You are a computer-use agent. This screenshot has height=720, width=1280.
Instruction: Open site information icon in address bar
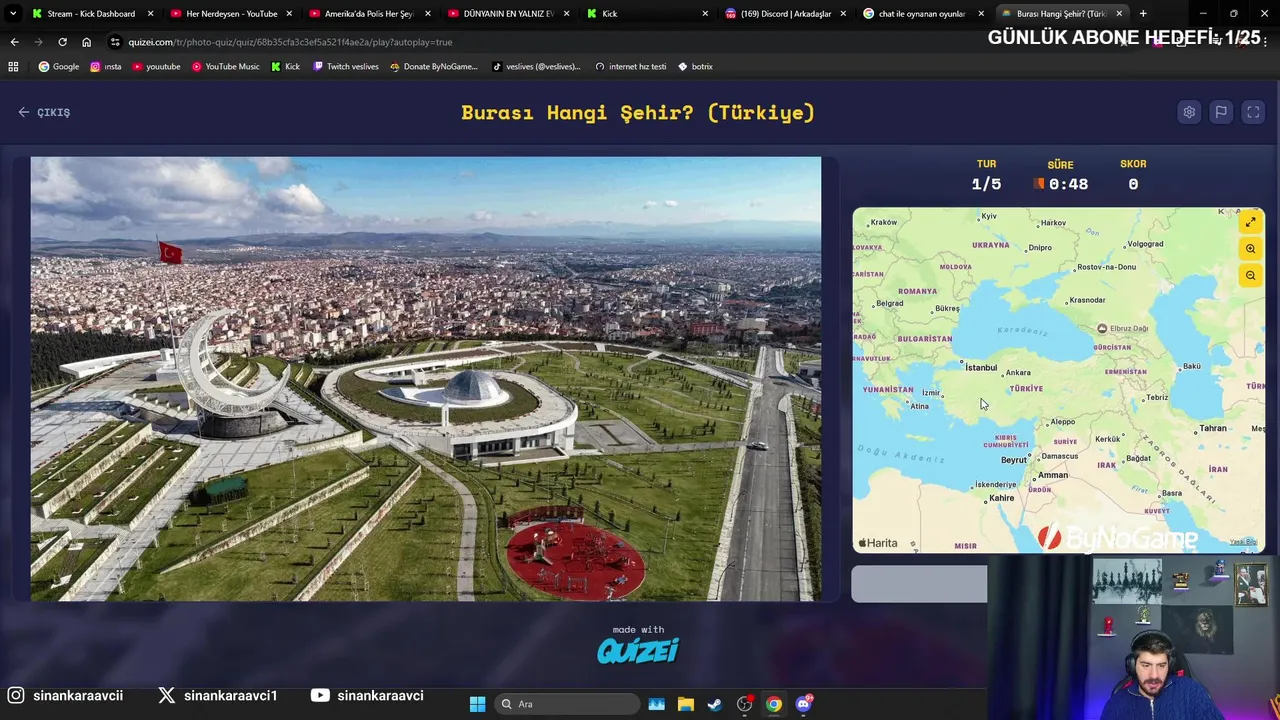(116, 42)
